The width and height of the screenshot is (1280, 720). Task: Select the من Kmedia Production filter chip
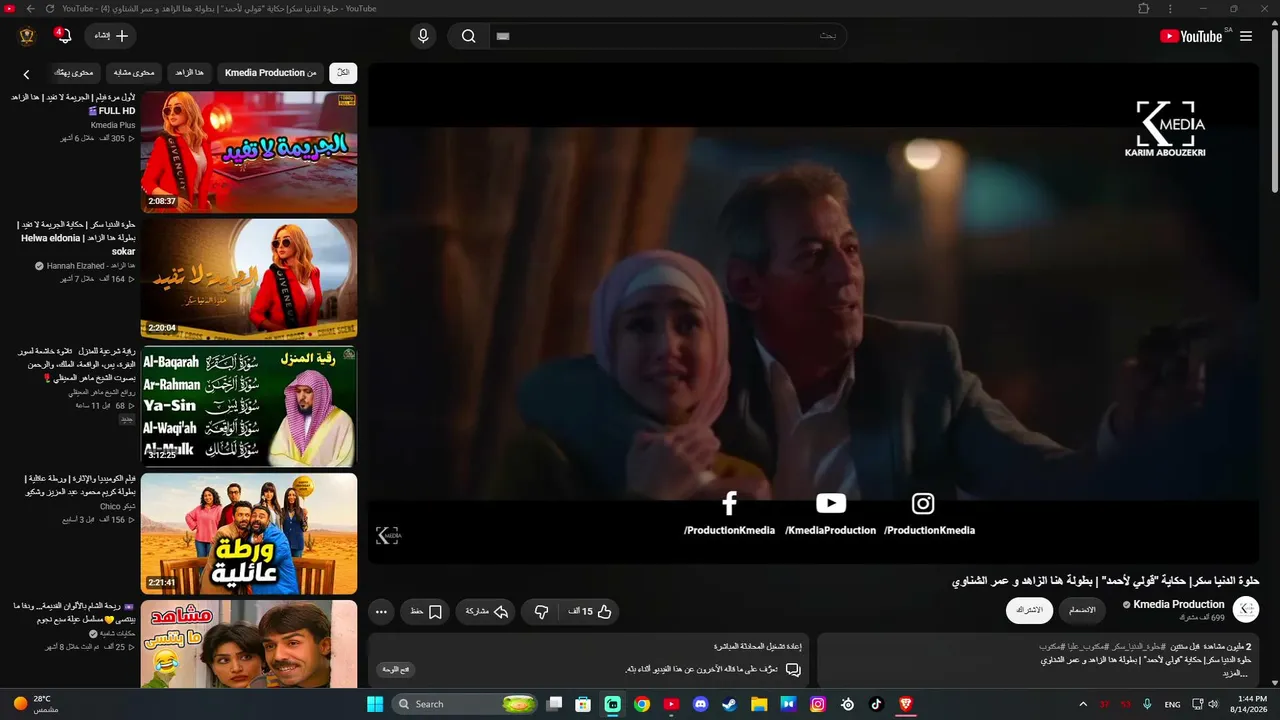[x=270, y=73]
